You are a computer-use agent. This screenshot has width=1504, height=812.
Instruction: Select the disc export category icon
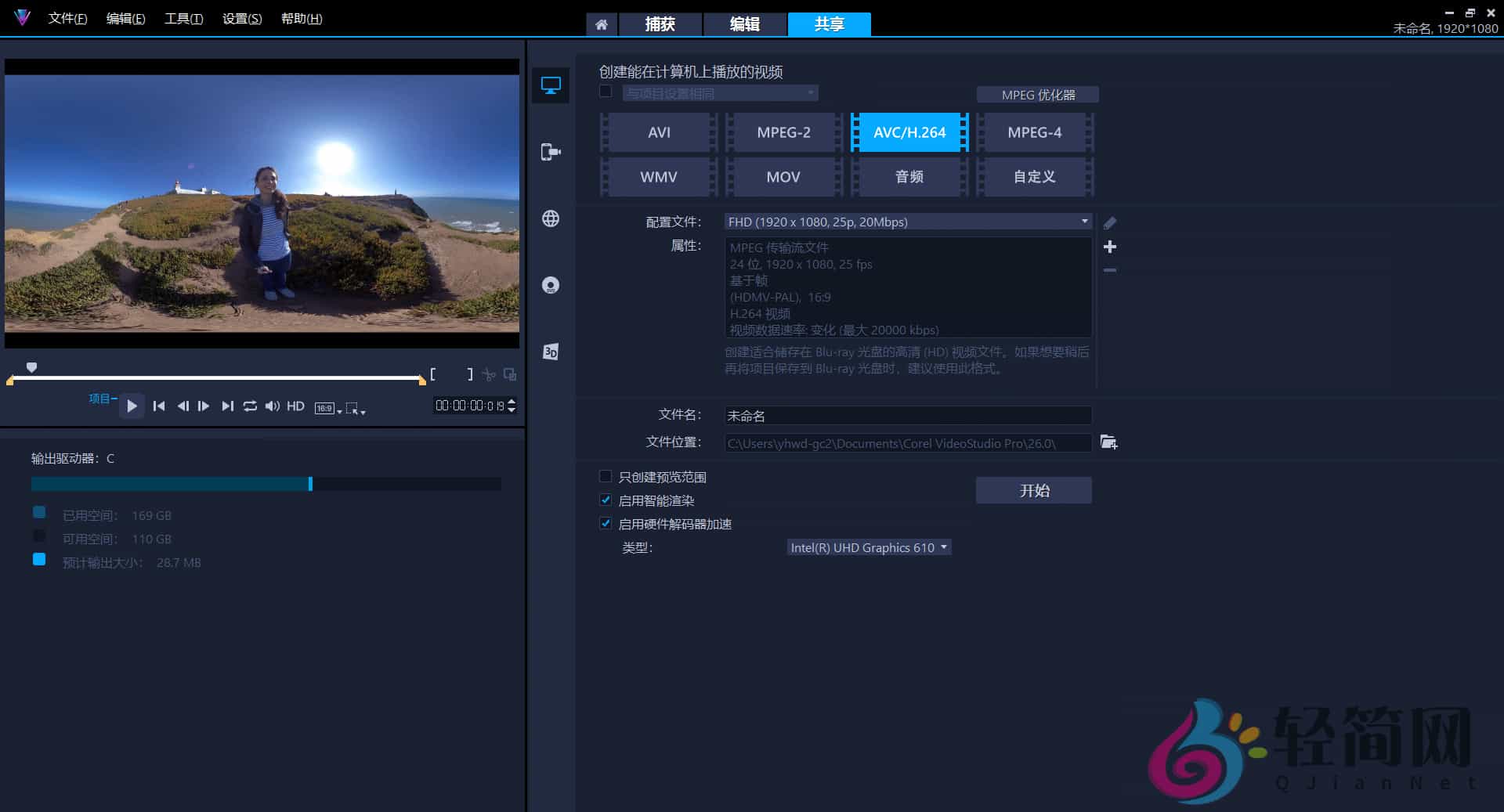551,285
